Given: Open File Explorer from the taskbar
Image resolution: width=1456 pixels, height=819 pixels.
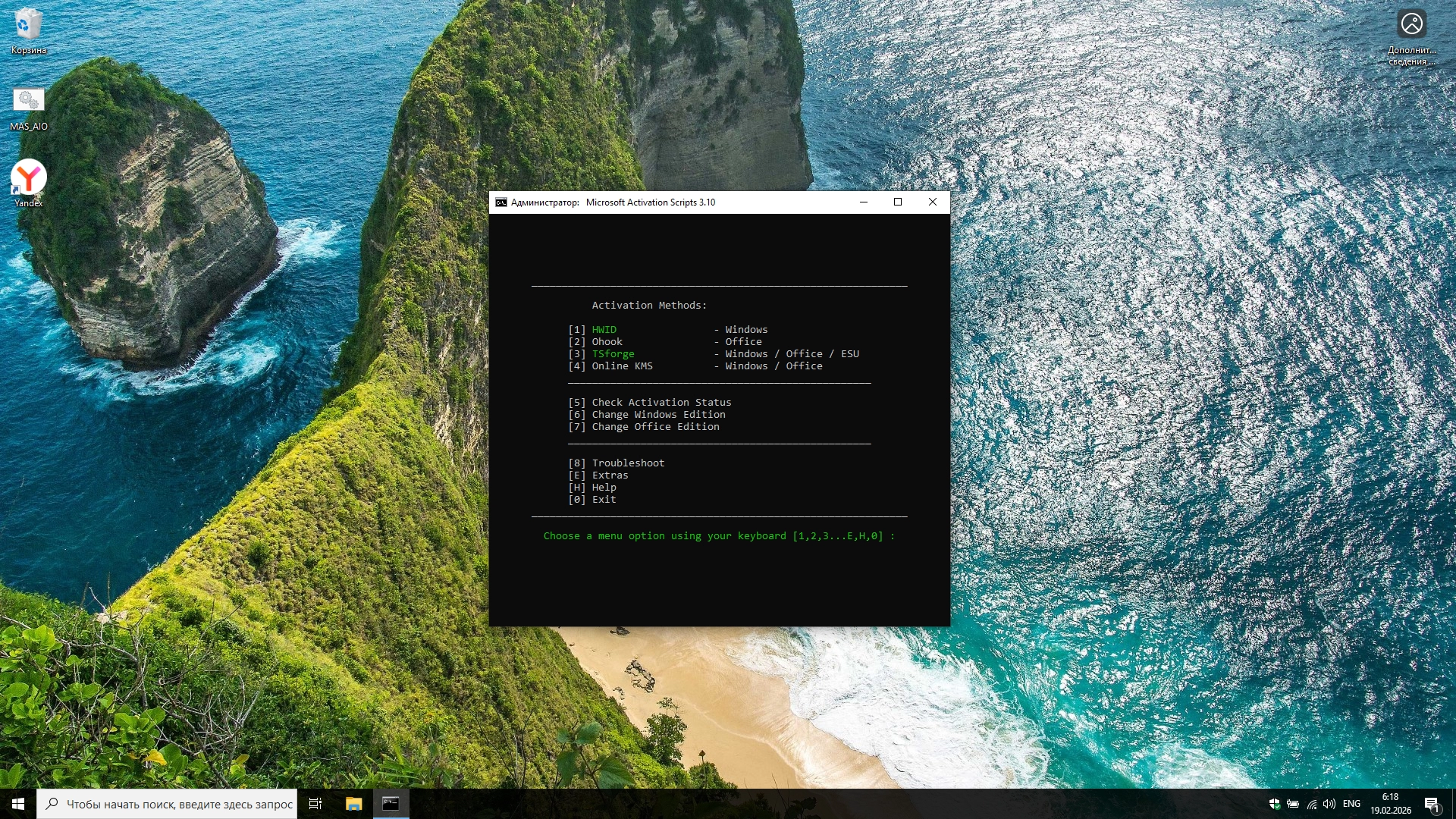Looking at the screenshot, I should (x=353, y=804).
